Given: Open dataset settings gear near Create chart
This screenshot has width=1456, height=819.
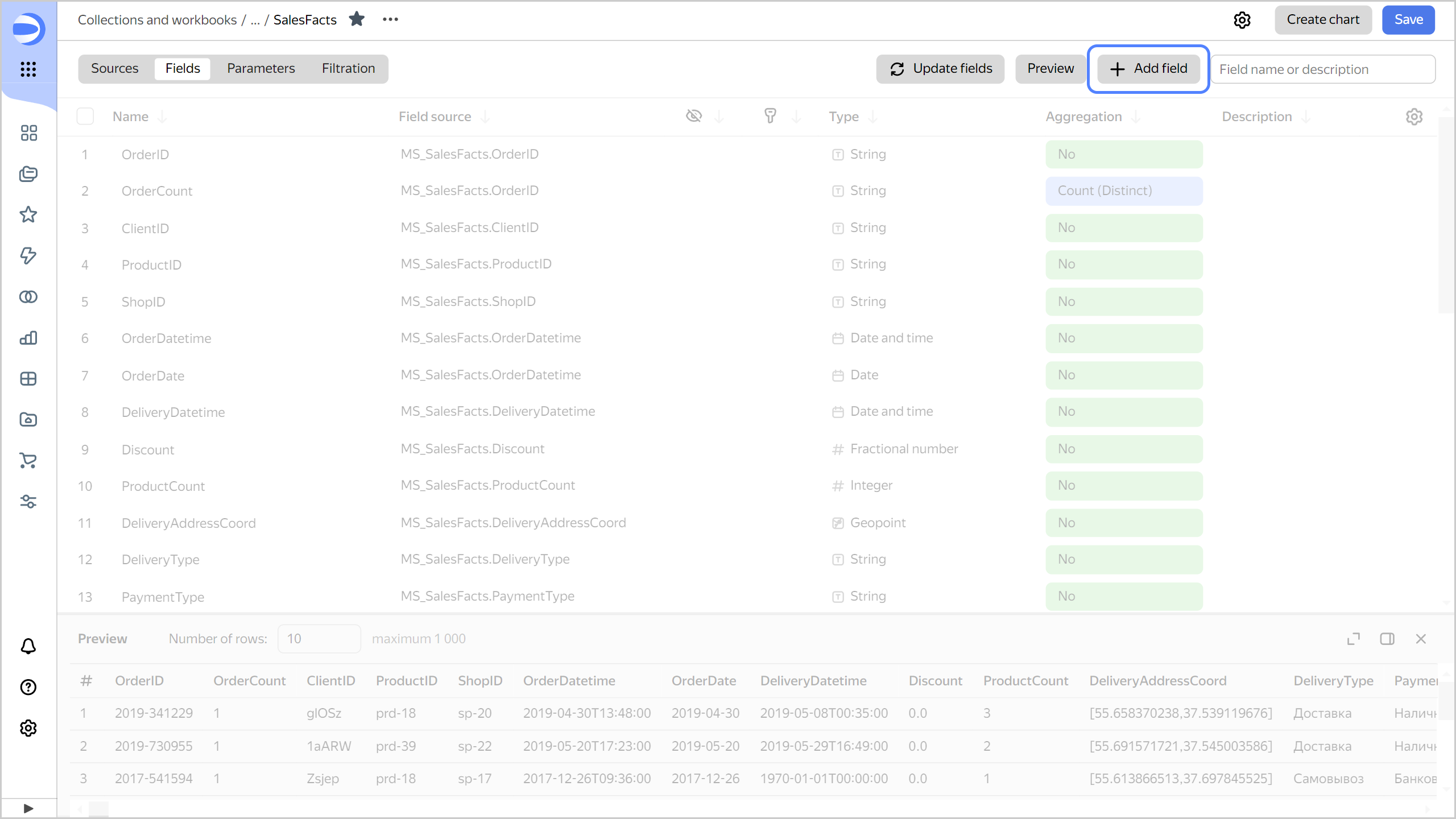Looking at the screenshot, I should click(x=1243, y=19).
